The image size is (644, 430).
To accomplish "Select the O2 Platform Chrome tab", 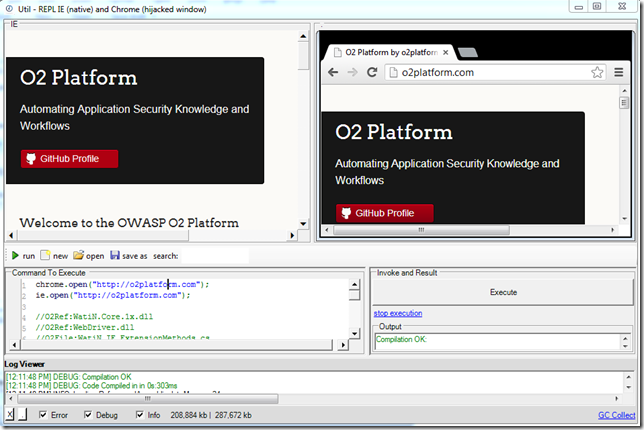I will click(x=390, y=50).
